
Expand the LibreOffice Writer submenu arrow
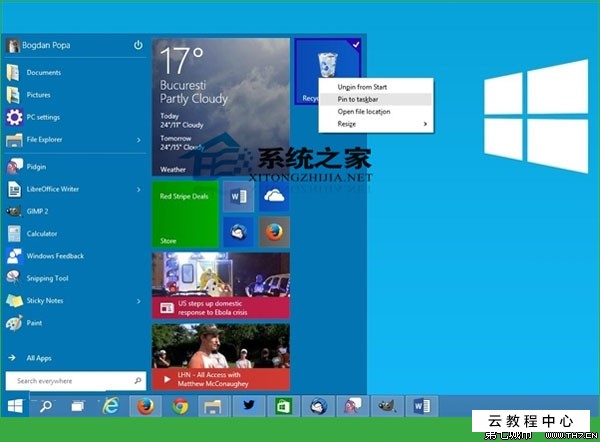click(x=138, y=189)
